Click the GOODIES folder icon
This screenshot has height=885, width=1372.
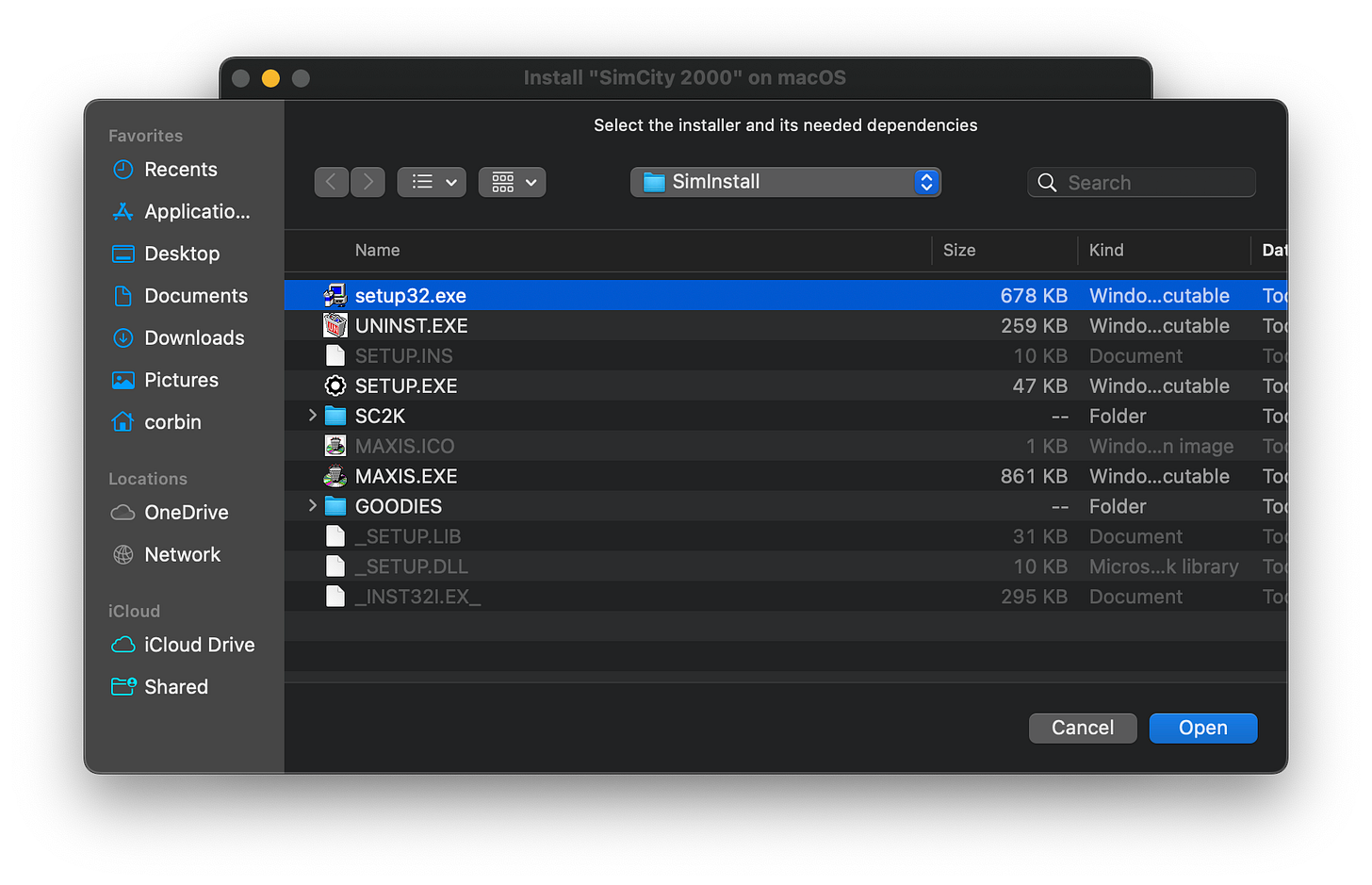tap(335, 506)
